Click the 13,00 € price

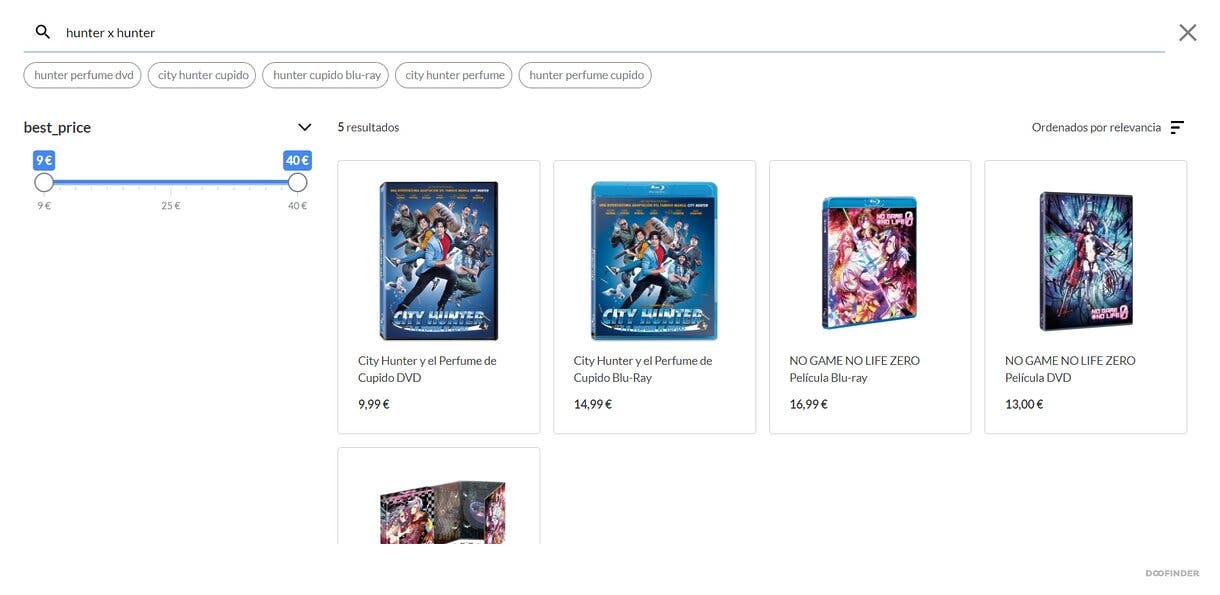[1024, 404]
